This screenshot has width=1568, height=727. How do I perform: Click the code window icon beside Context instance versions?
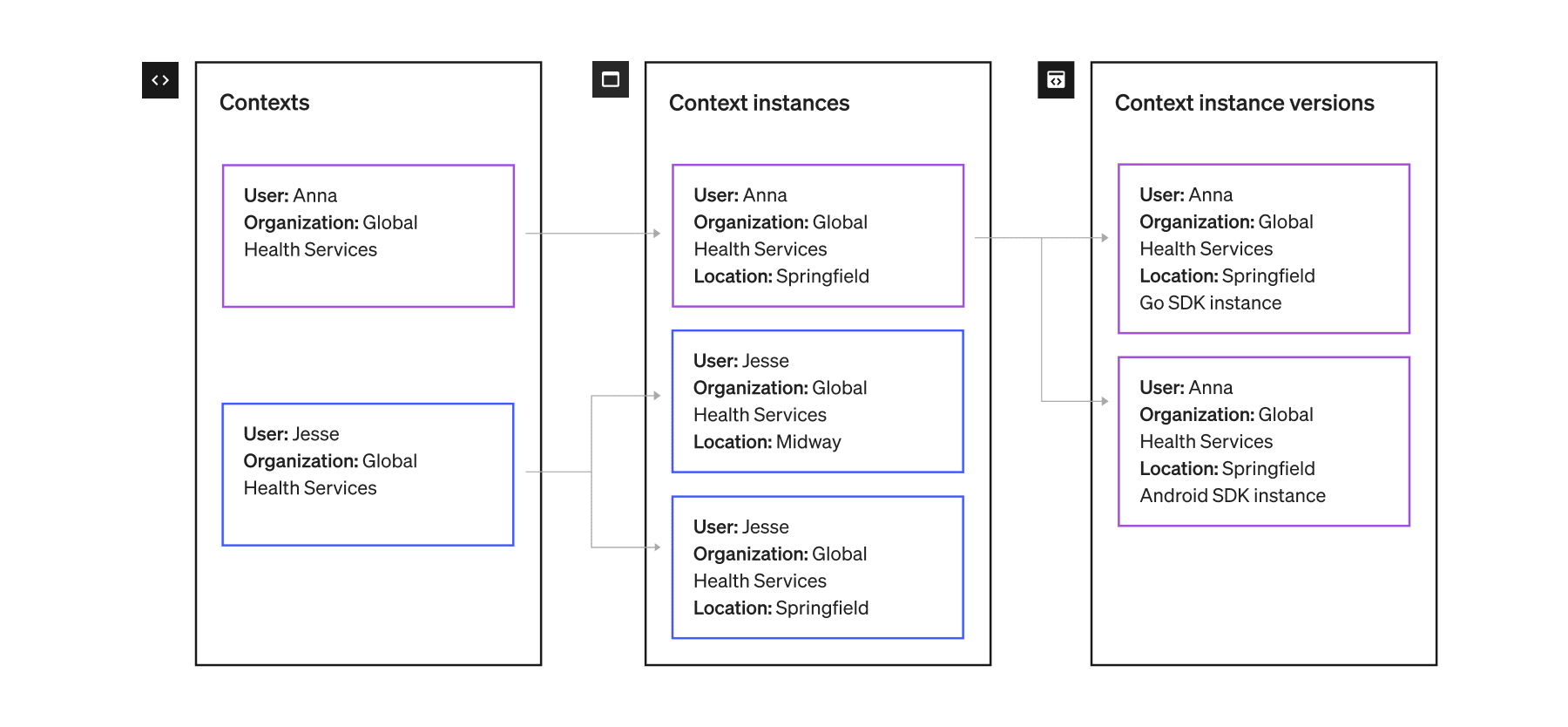pyautogui.click(x=1056, y=80)
